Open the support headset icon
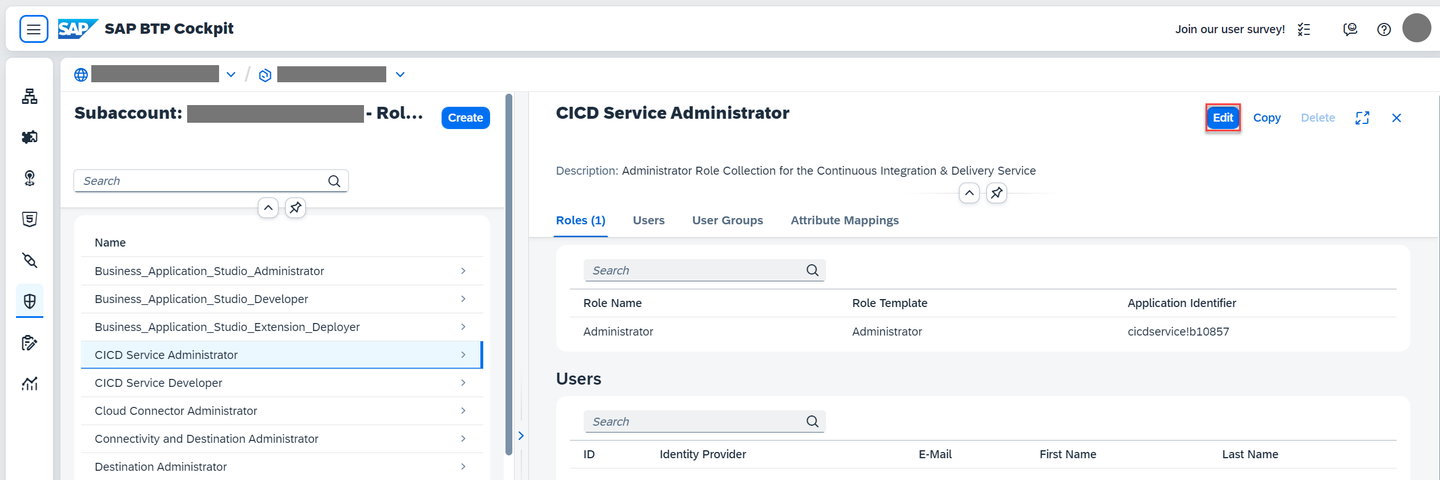 pyautogui.click(x=1350, y=29)
